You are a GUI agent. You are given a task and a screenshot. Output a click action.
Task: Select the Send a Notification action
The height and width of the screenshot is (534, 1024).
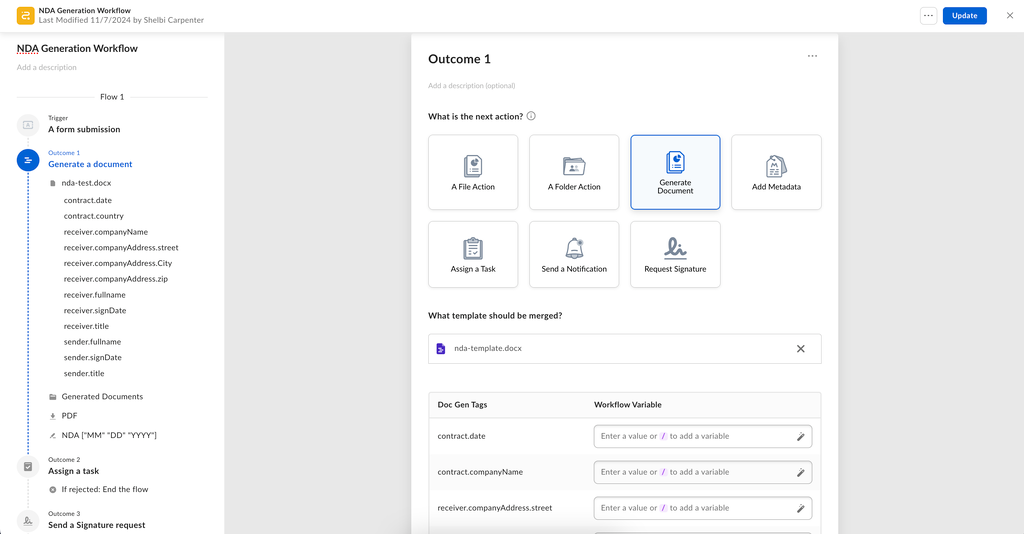point(574,254)
